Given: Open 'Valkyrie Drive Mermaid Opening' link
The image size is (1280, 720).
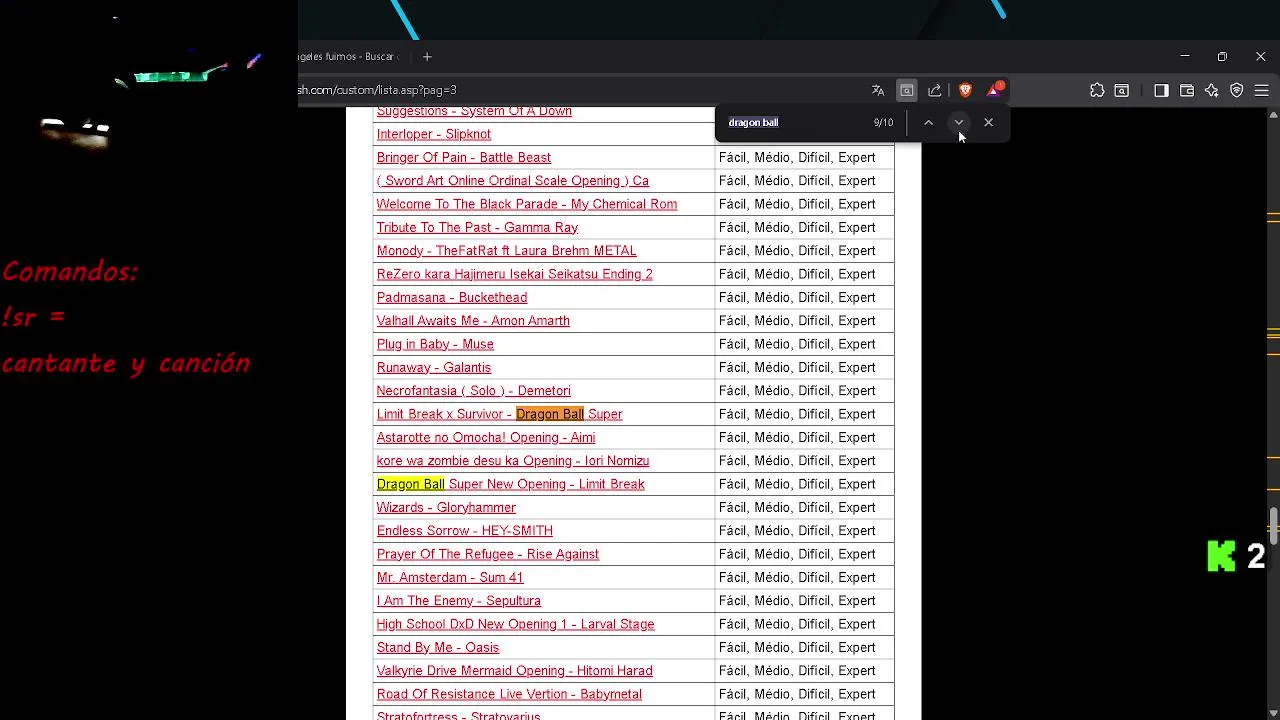Looking at the screenshot, I should pos(514,671).
